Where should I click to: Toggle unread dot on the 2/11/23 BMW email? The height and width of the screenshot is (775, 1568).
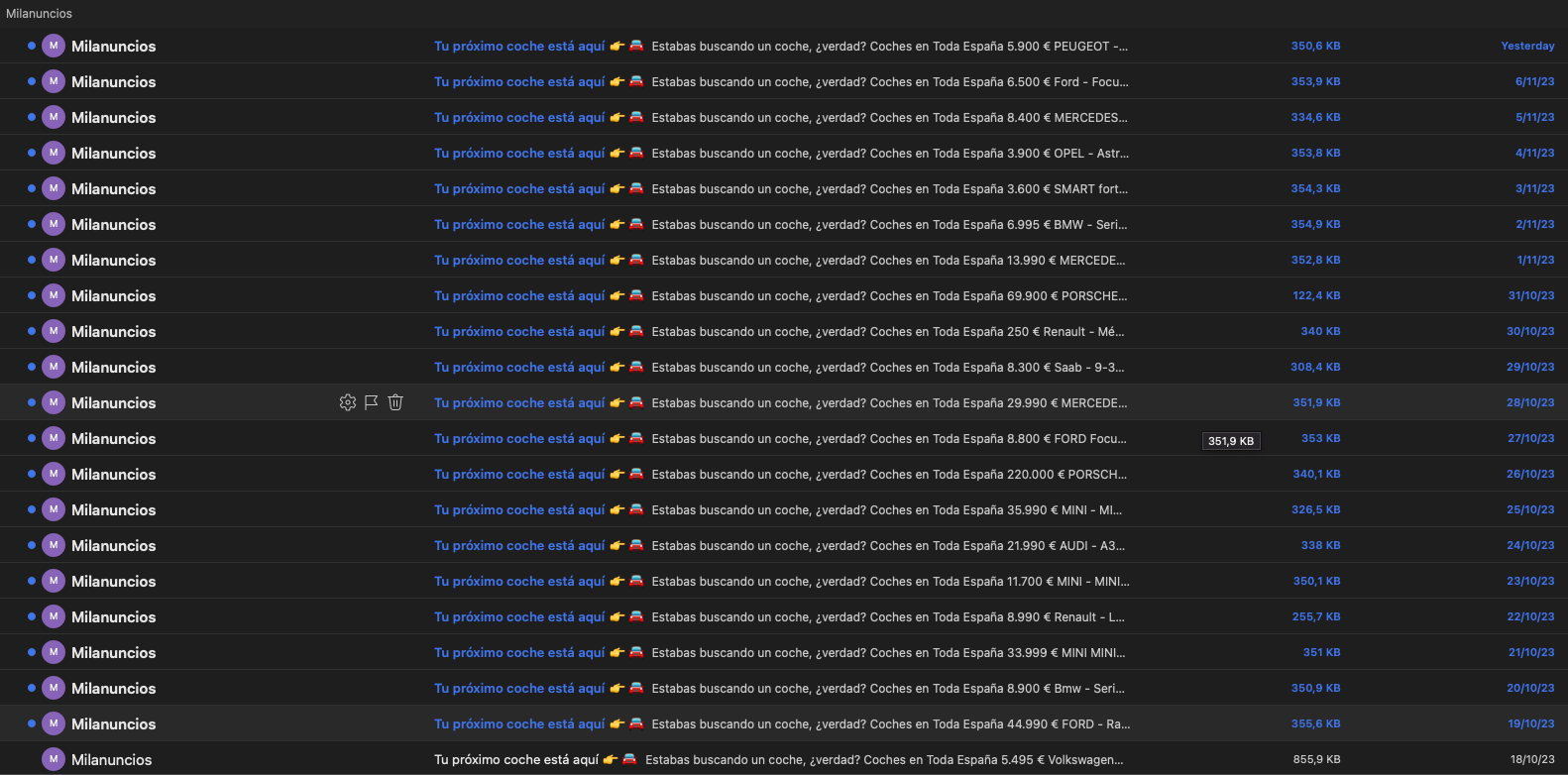coord(32,224)
